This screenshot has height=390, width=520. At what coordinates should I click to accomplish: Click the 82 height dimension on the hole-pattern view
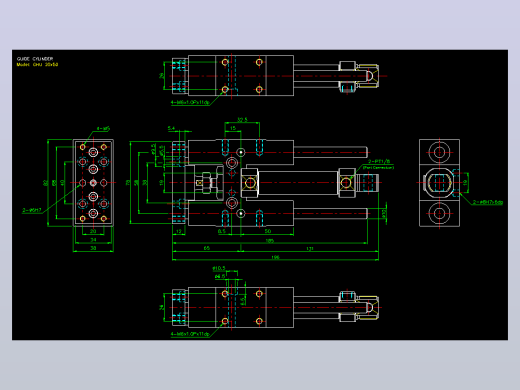pos(45,183)
